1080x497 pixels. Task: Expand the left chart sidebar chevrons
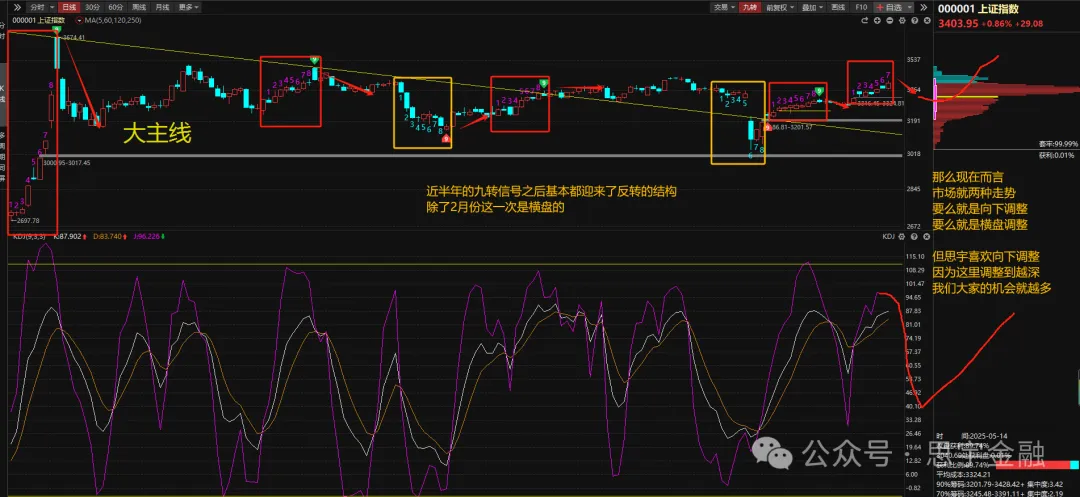click(17, 7)
